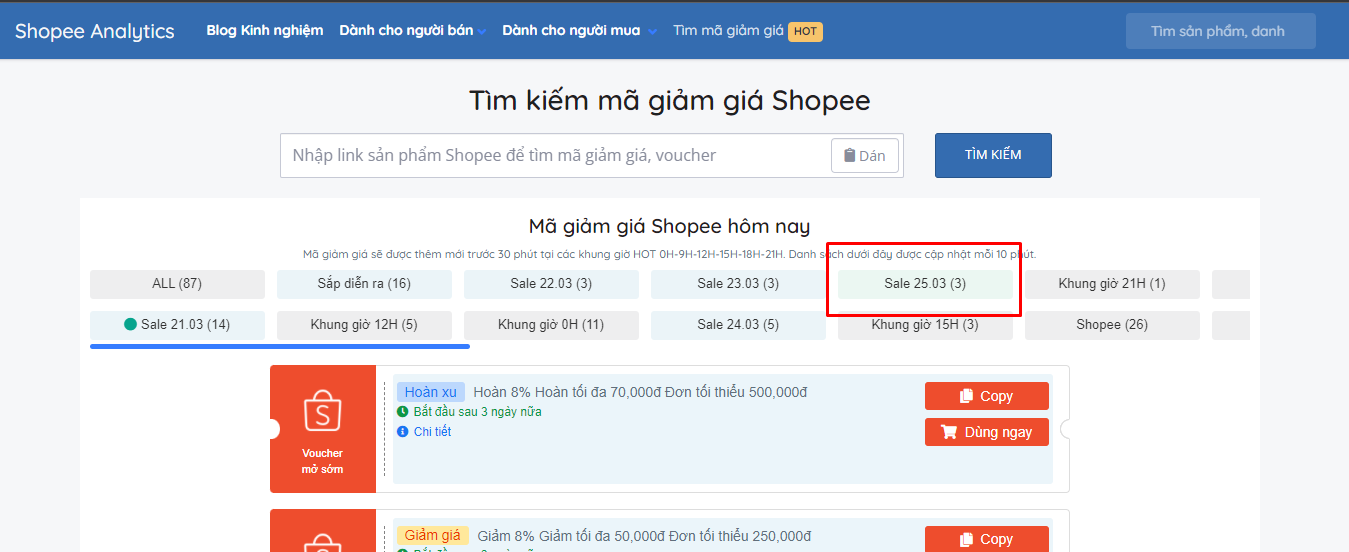Expand Dành cho người mua dropdown
The width and height of the screenshot is (1349, 552).
coord(579,31)
